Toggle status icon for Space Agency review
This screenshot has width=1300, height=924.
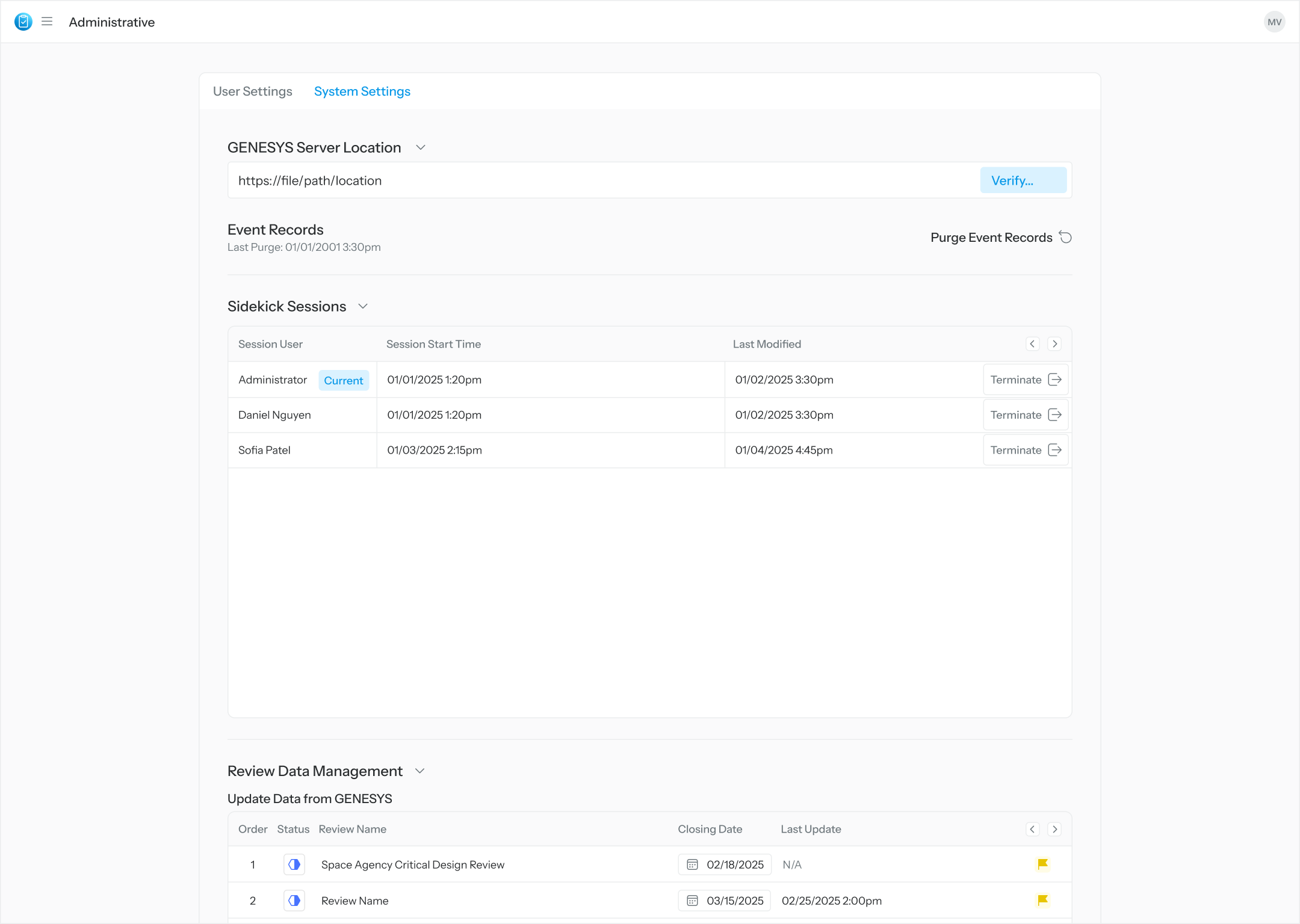(294, 864)
